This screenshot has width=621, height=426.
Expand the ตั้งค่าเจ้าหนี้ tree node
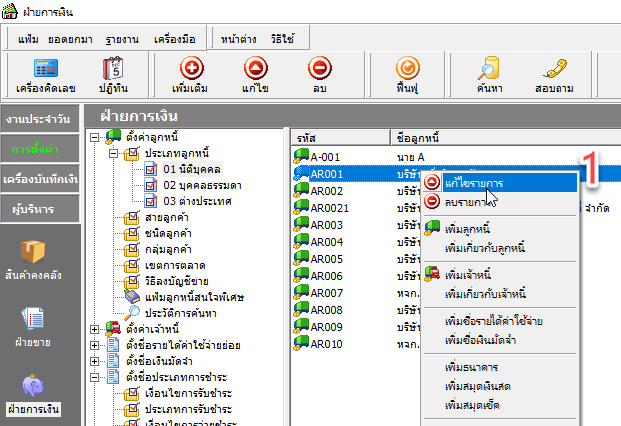coord(96,329)
